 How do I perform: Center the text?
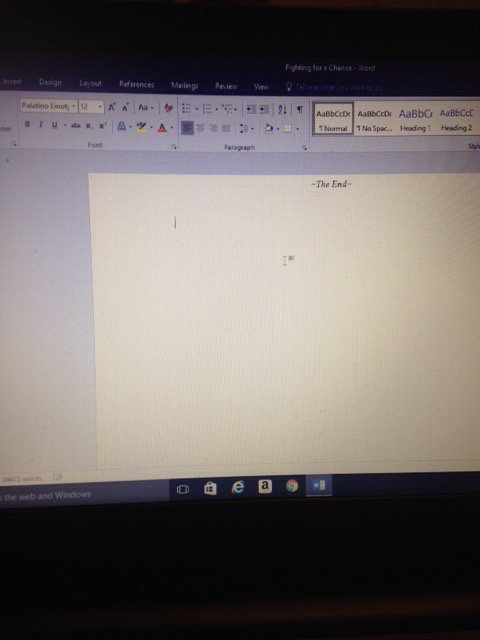tap(200, 129)
